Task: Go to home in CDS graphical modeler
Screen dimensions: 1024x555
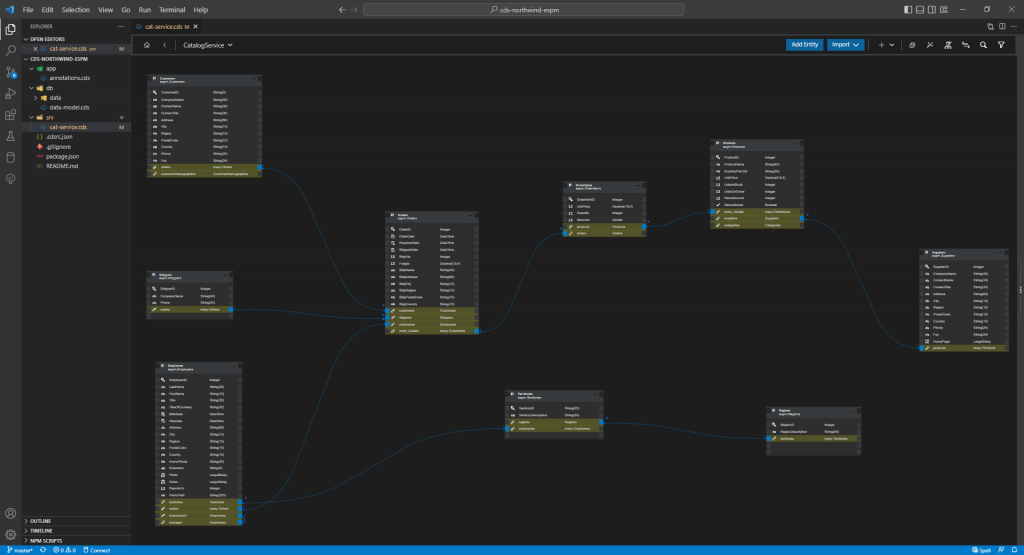Action: click(147, 45)
